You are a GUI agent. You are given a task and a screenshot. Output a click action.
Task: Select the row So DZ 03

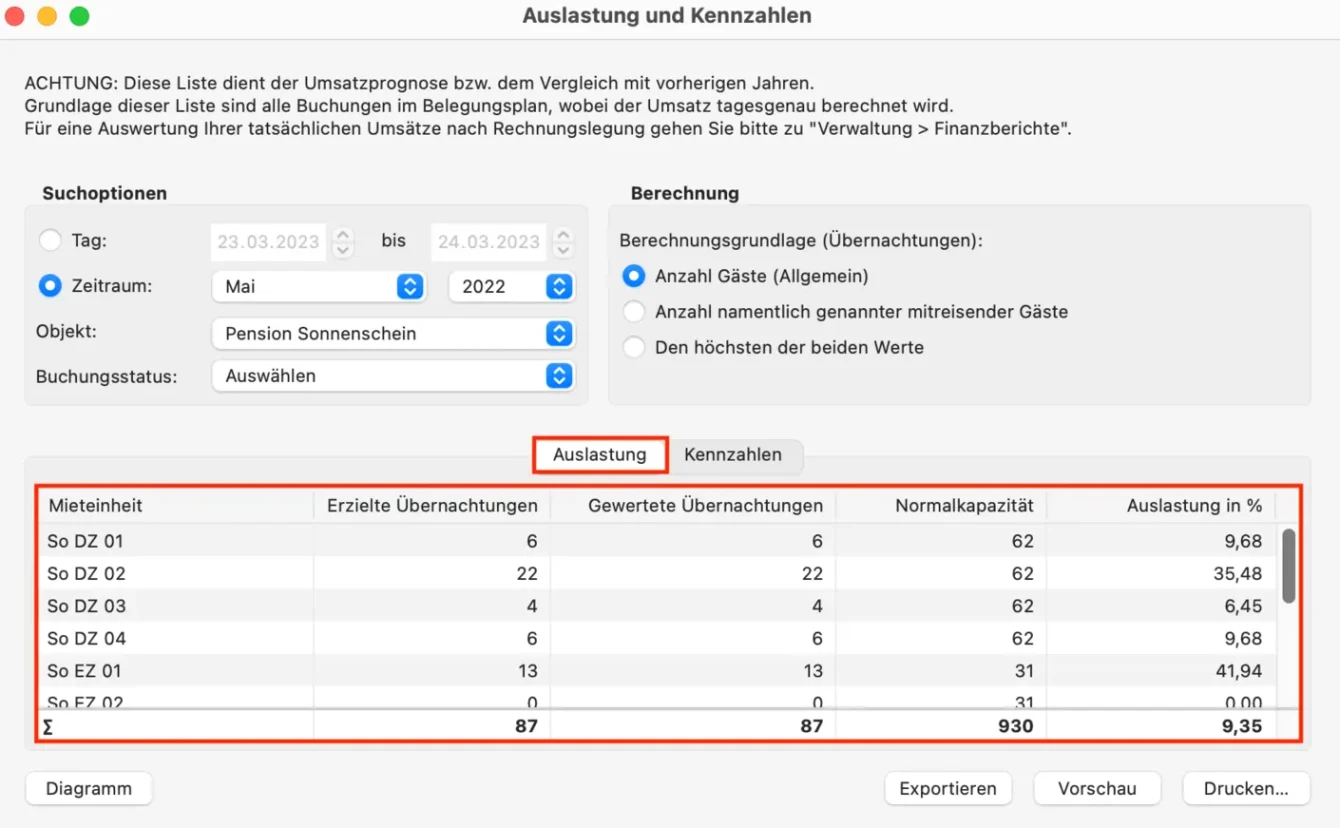pyautogui.click(x=657, y=606)
